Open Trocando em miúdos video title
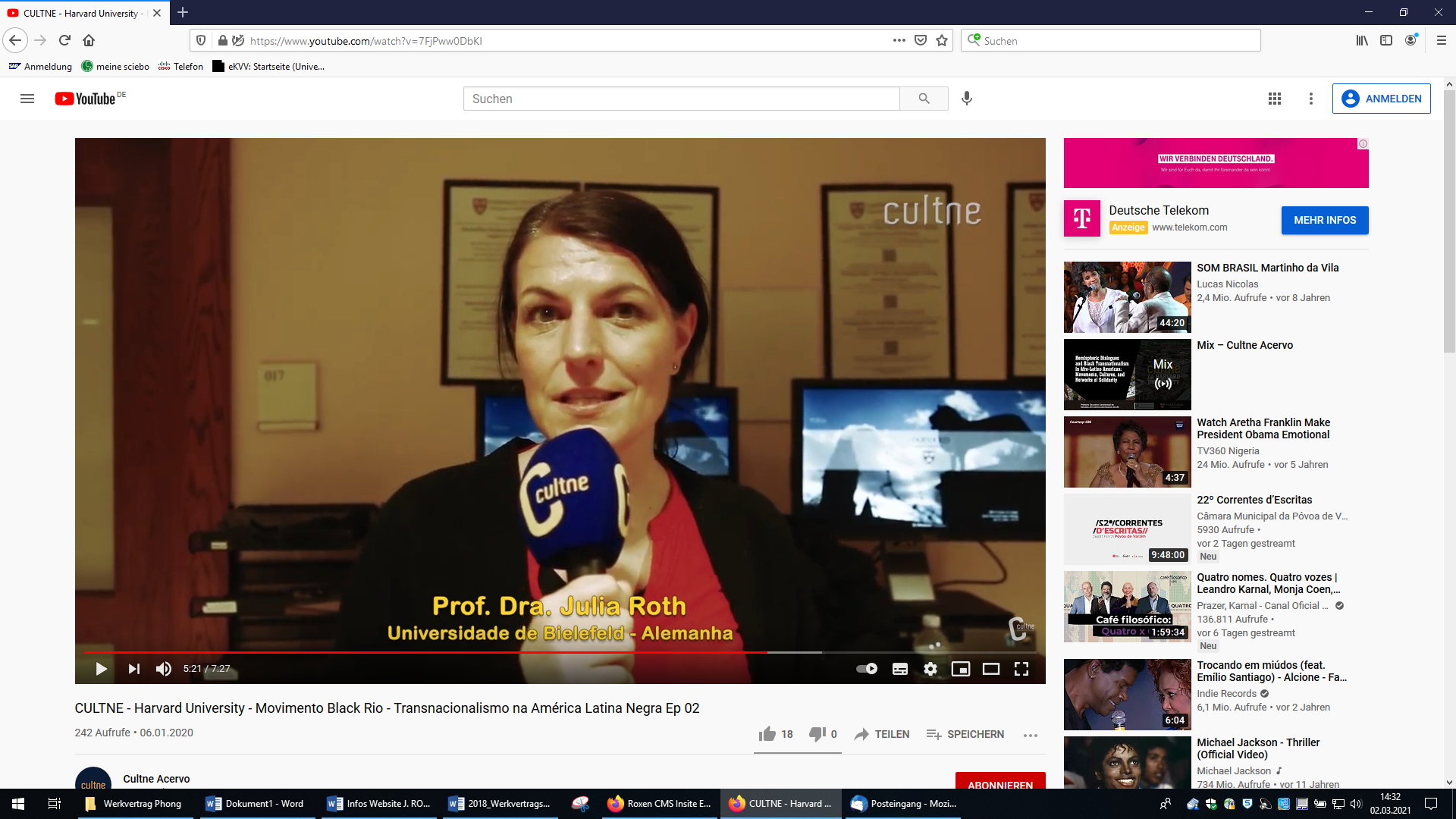This screenshot has width=1456, height=819. 1271,671
